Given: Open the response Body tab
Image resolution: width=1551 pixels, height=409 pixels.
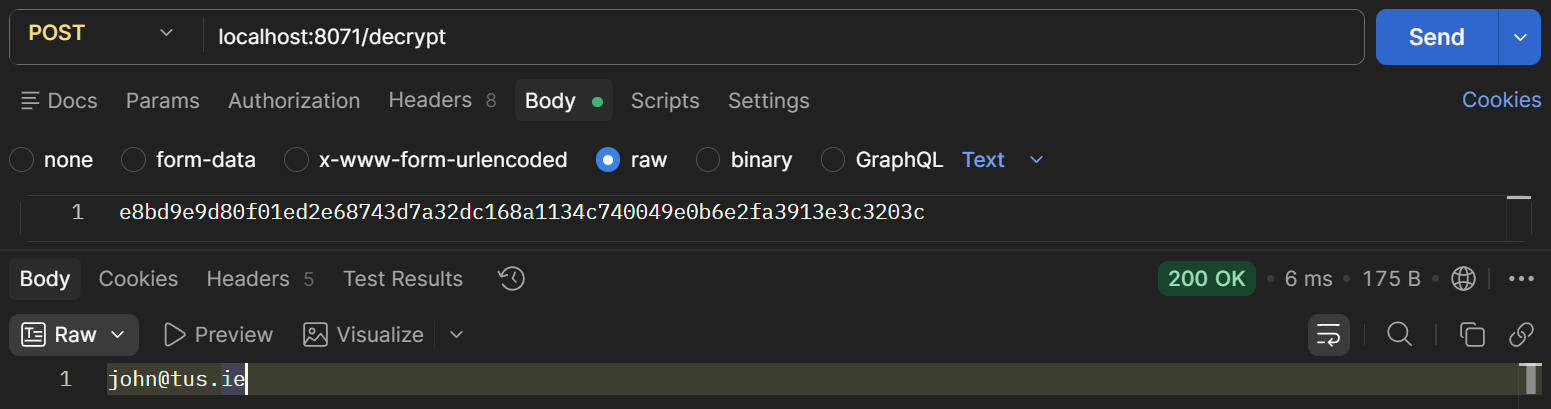Looking at the screenshot, I should (x=45, y=279).
